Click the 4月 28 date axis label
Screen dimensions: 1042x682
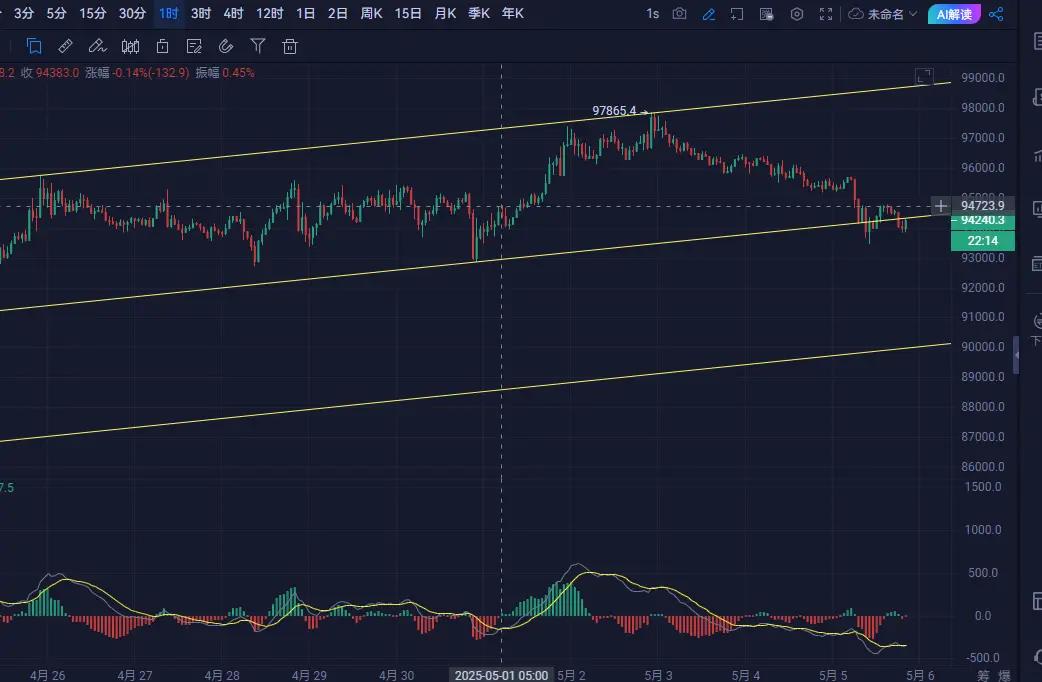(x=222, y=675)
